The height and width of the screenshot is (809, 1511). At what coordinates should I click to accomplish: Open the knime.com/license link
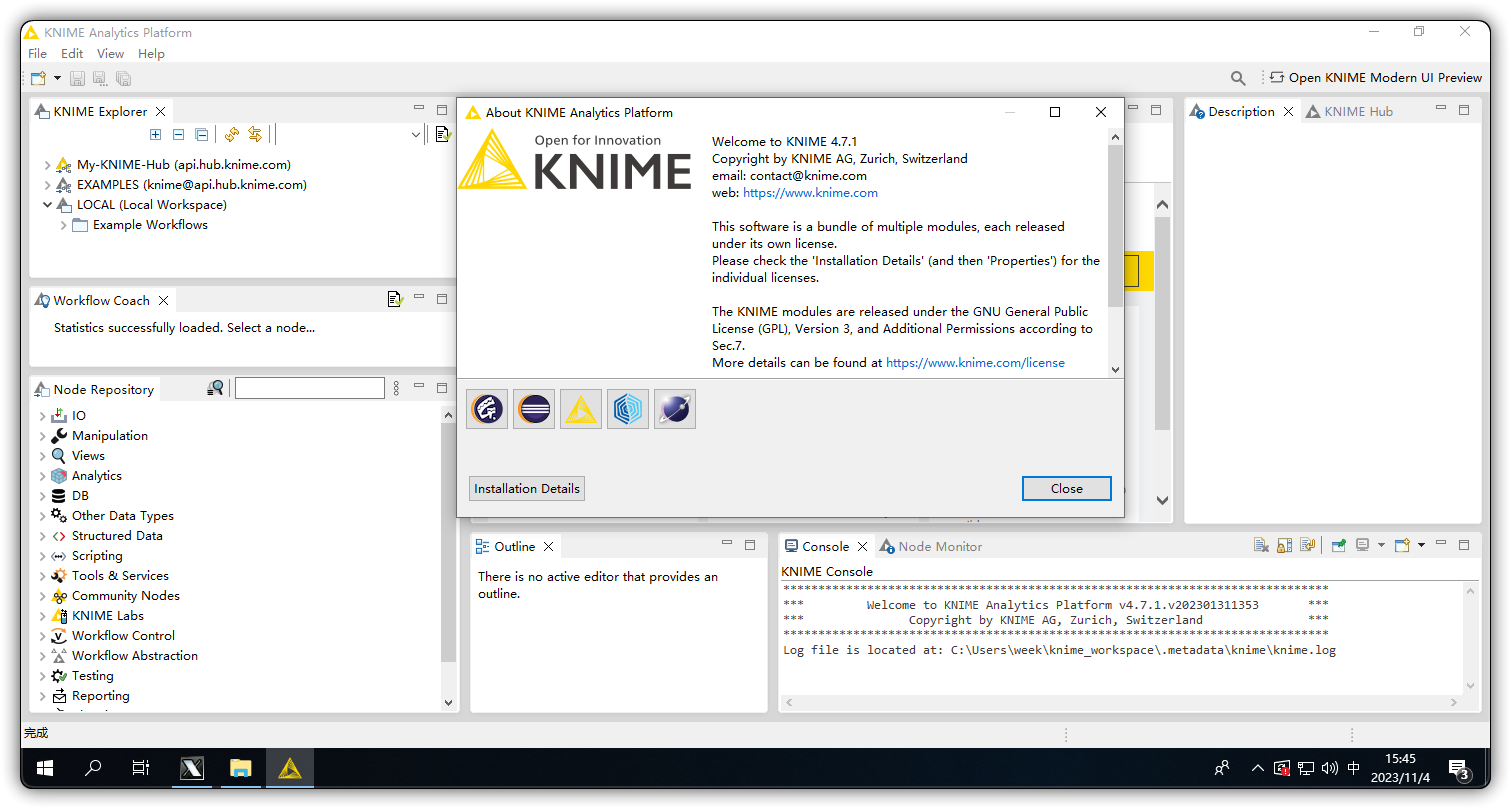(975, 363)
